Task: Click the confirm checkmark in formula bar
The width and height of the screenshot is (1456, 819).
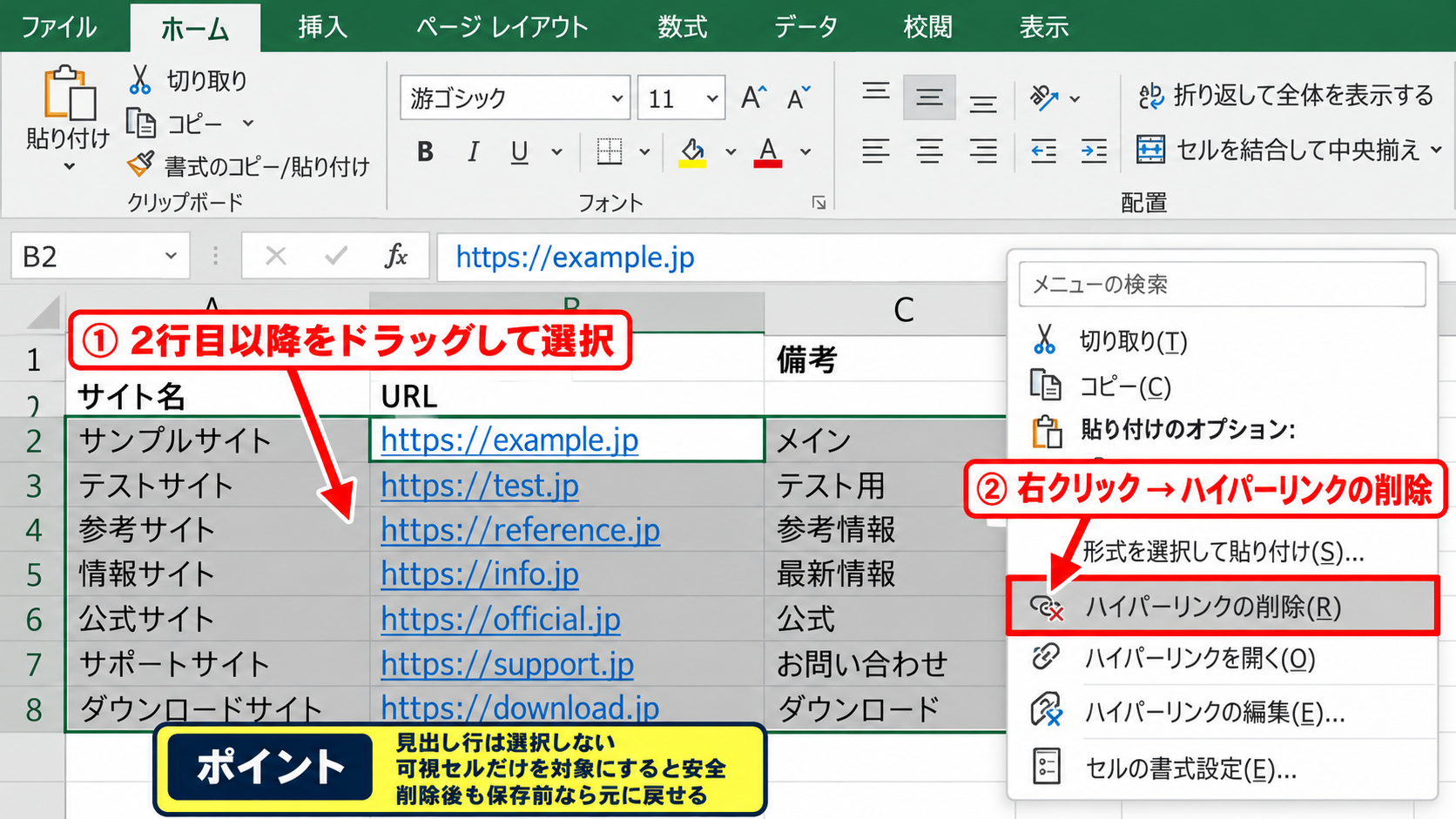Action: (335, 256)
